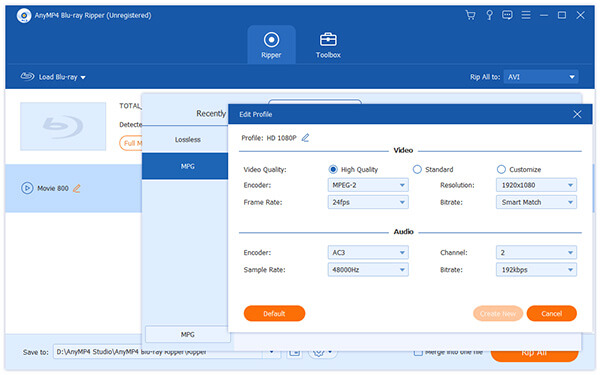This screenshot has width=600, height=375.
Task: Click the AnyMP4 app logo
Action: 24,16
